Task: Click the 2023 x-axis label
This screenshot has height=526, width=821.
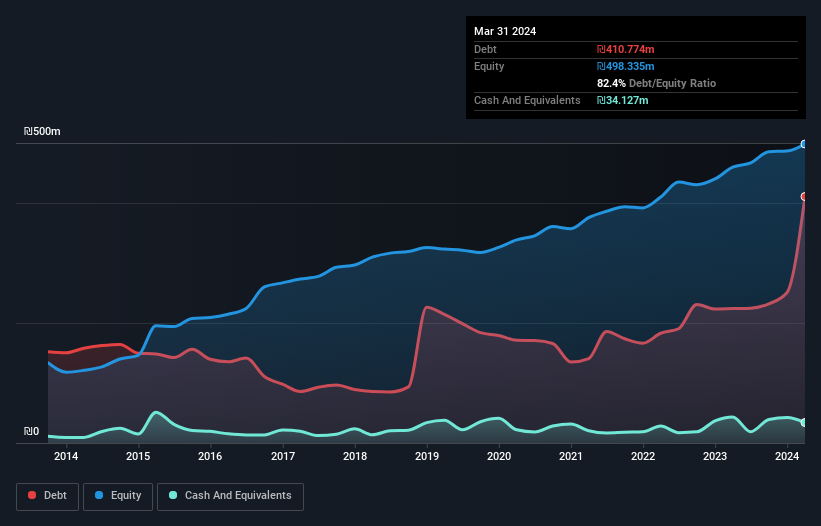Action: point(715,456)
